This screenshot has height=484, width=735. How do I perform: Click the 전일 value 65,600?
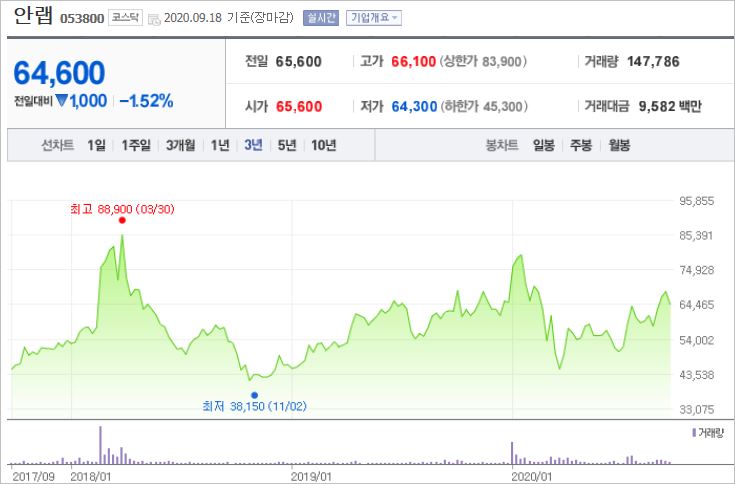click(x=299, y=61)
